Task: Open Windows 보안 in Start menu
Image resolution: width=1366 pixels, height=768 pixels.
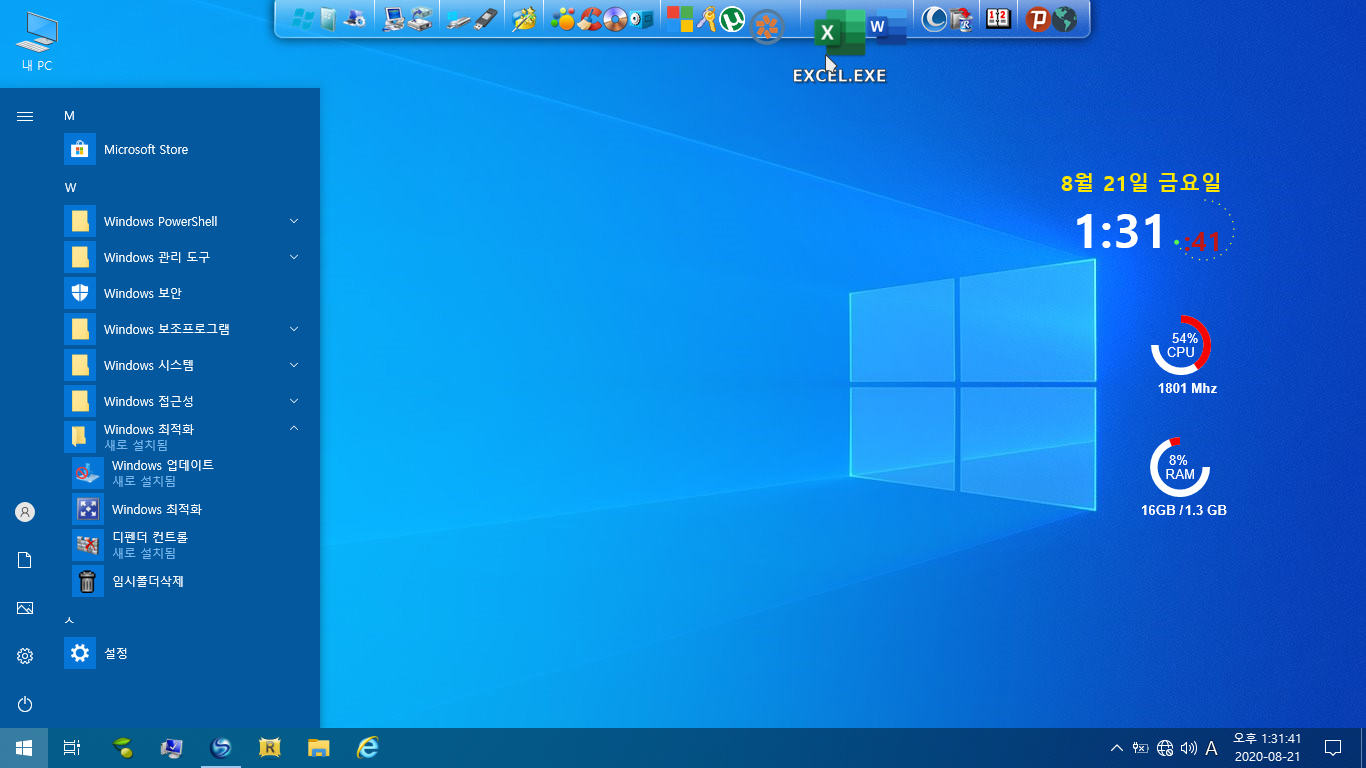Action: [184, 293]
